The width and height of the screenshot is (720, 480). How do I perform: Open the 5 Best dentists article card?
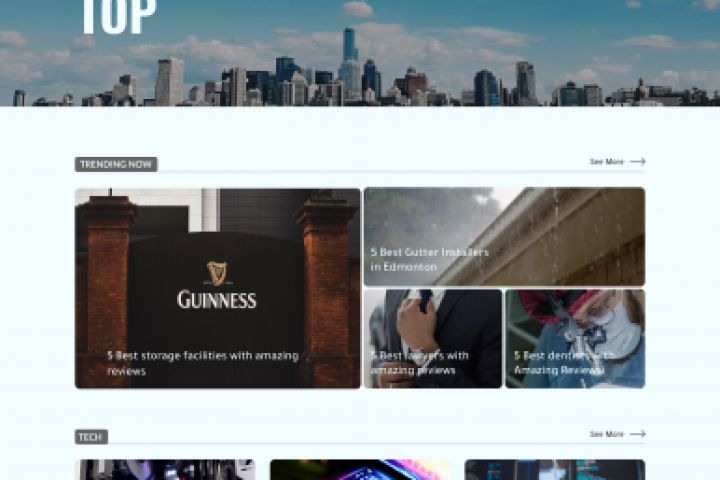pyautogui.click(x=575, y=339)
